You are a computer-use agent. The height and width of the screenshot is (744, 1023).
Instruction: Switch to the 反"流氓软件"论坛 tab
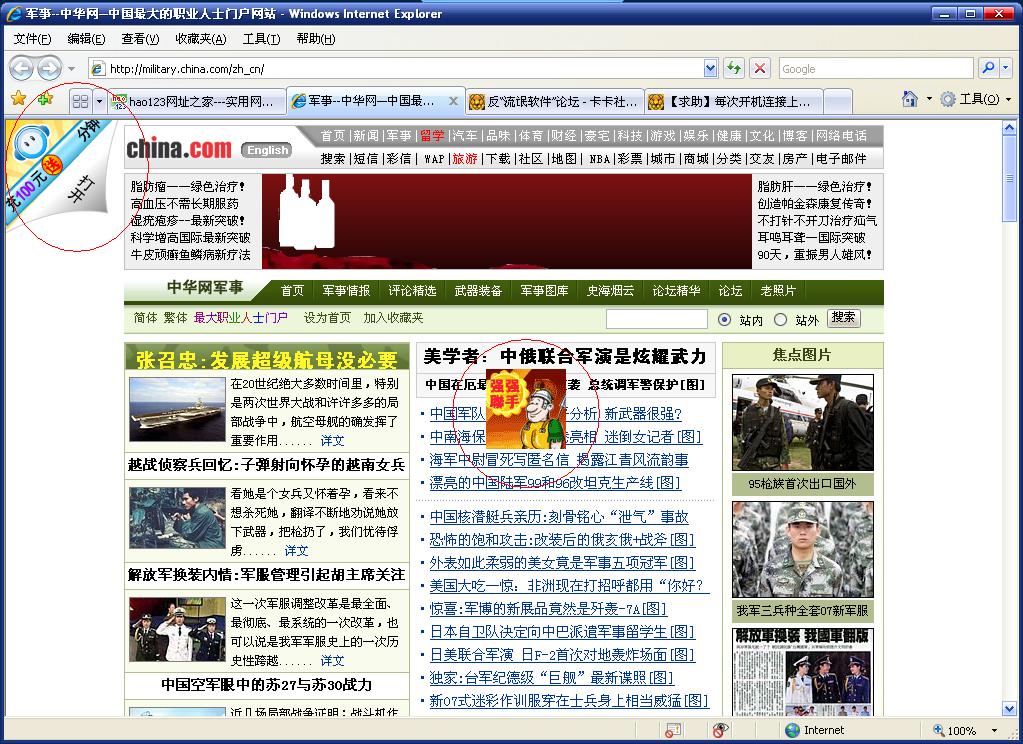pyautogui.click(x=555, y=101)
